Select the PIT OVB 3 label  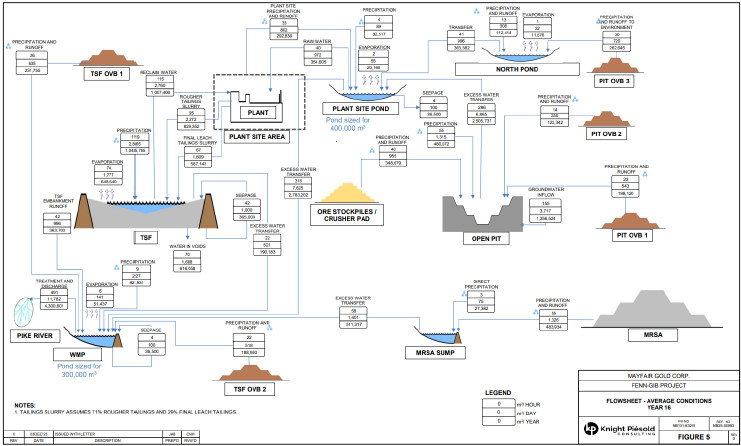(614, 81)
